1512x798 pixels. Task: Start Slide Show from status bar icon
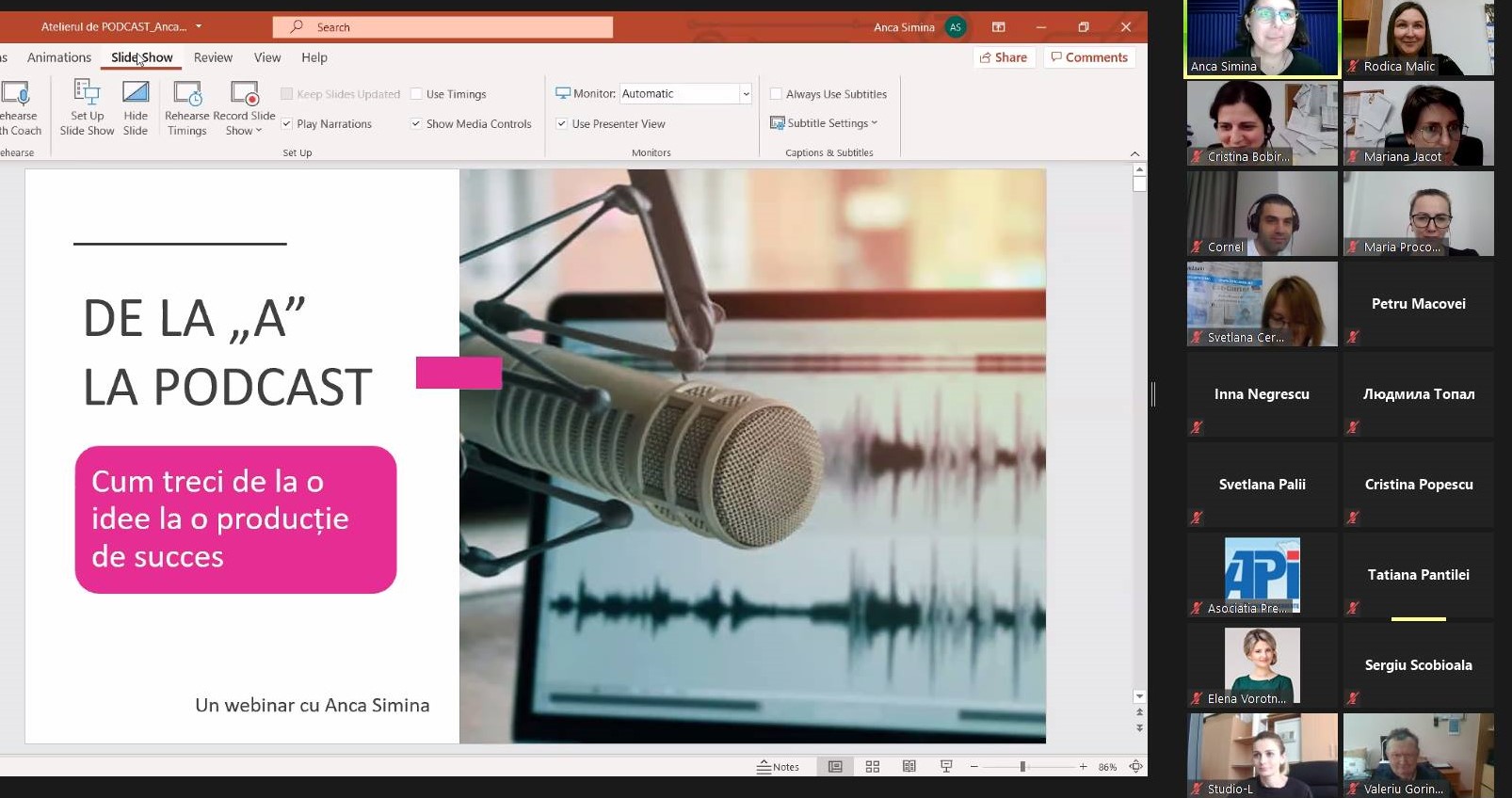click(x=946, y=767)
